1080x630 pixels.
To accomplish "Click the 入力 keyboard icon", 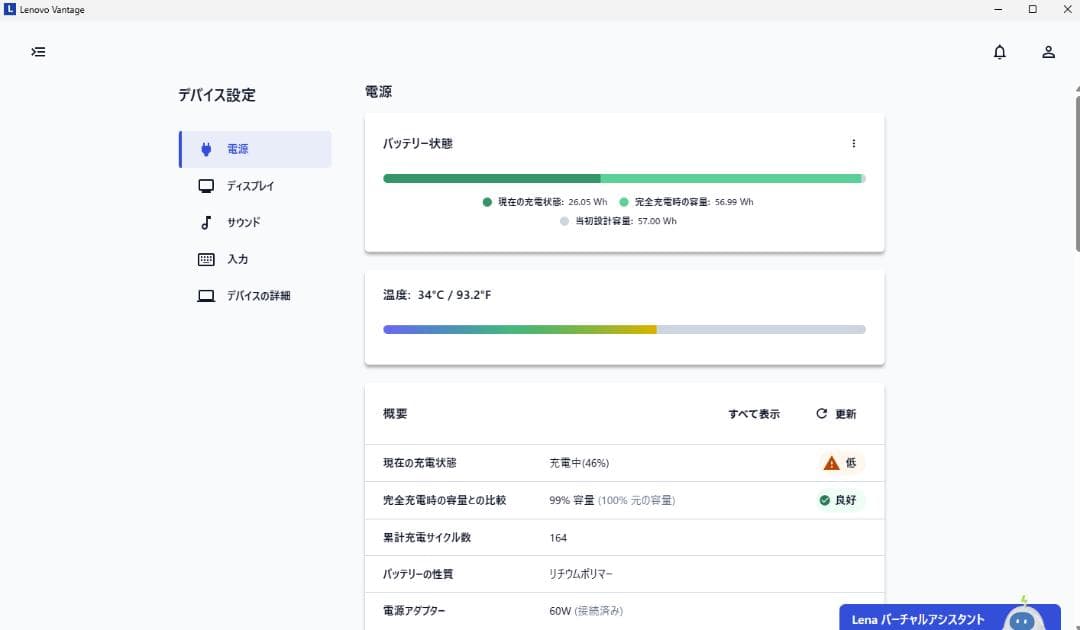I will (206, 259).
